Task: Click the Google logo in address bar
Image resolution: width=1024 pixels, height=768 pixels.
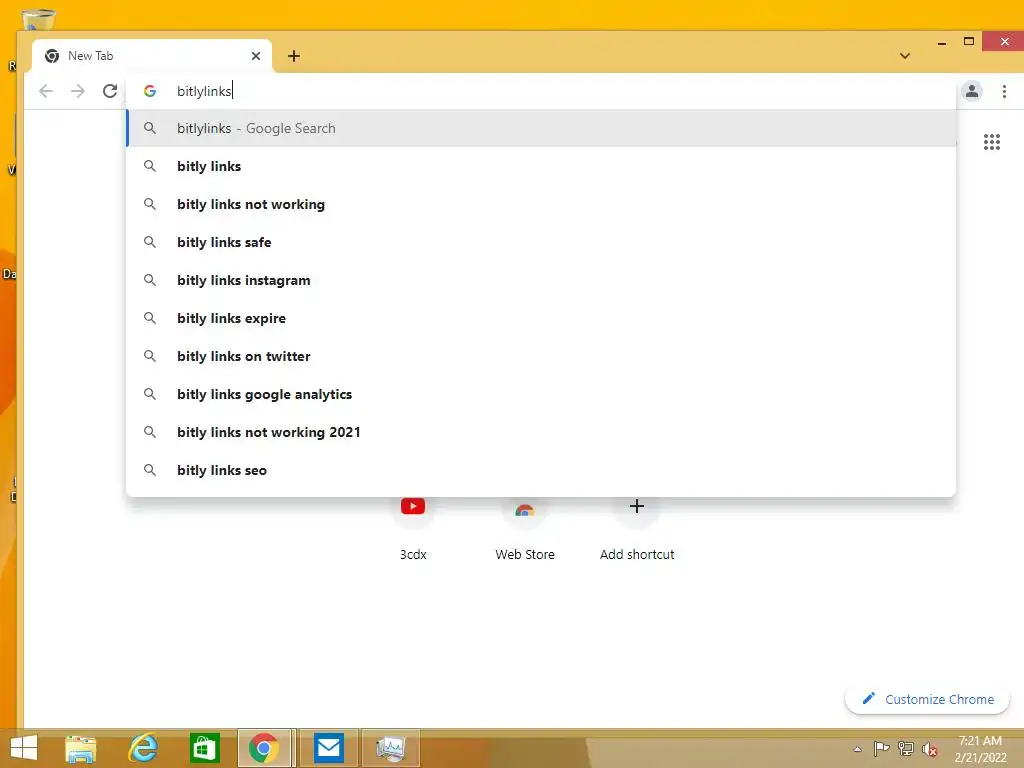Action: tap(150, 91)
